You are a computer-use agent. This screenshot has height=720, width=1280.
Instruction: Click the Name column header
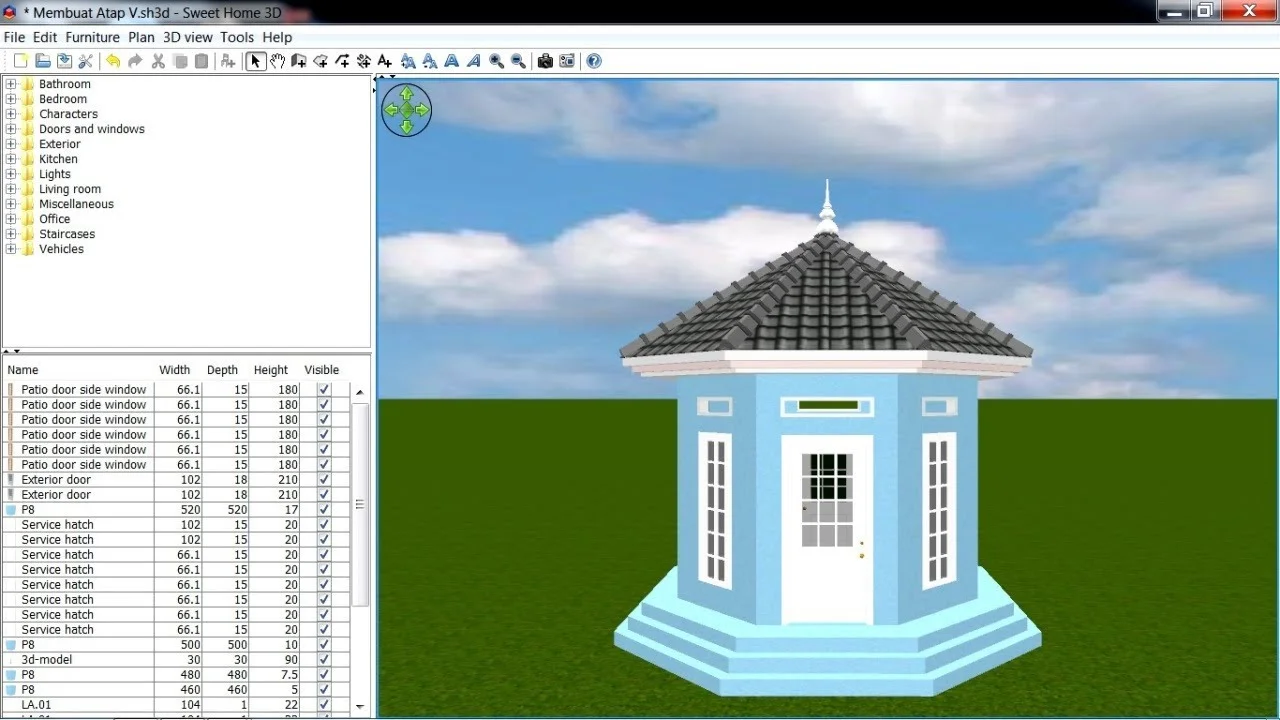point(23,370)
